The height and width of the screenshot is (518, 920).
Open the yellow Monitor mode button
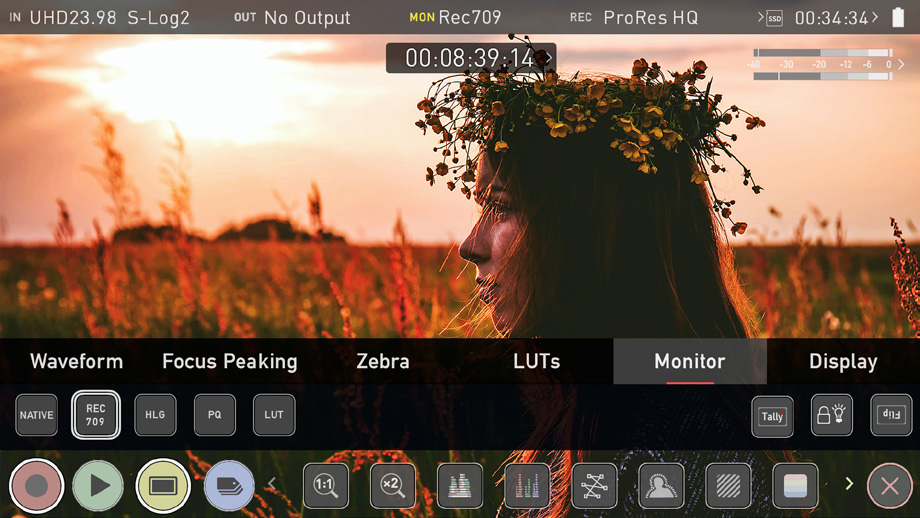pos(163,486)
